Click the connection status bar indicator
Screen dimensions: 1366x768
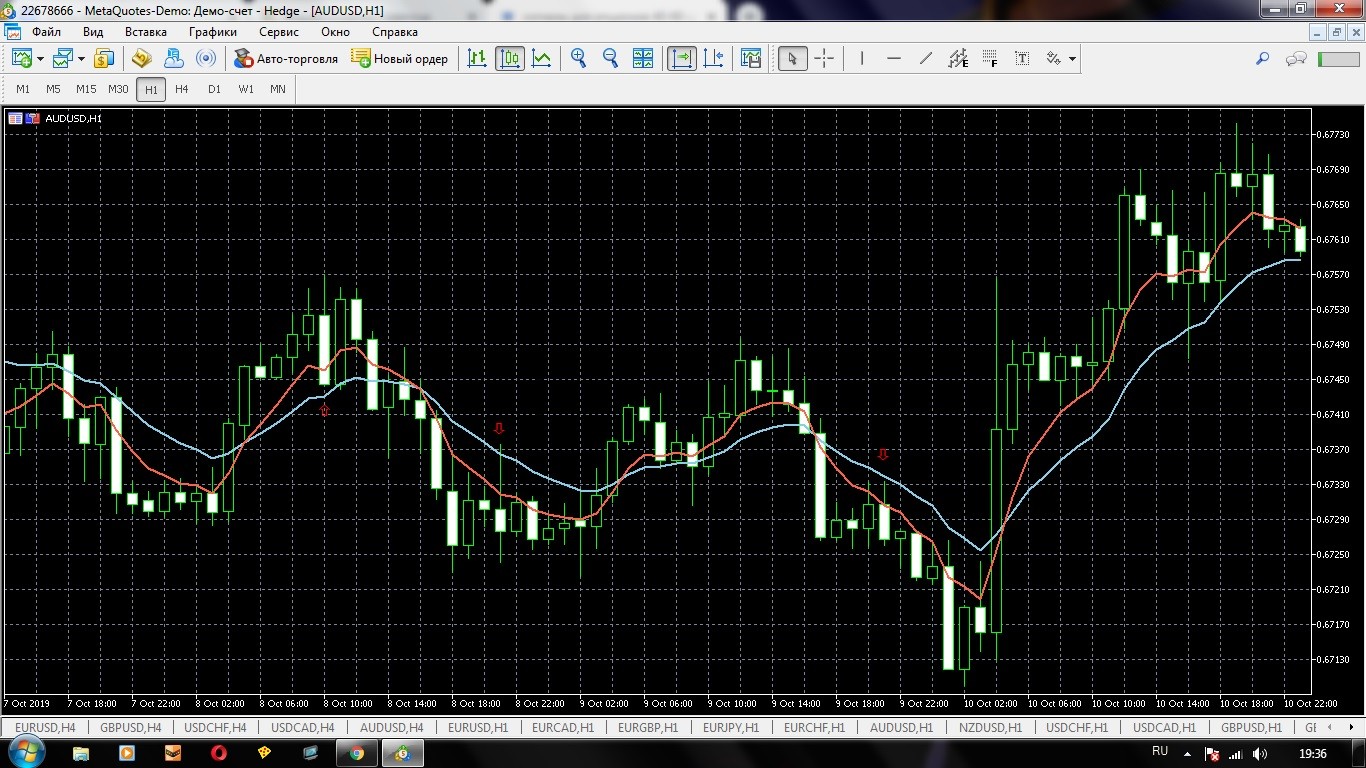tap(1338, 59)
